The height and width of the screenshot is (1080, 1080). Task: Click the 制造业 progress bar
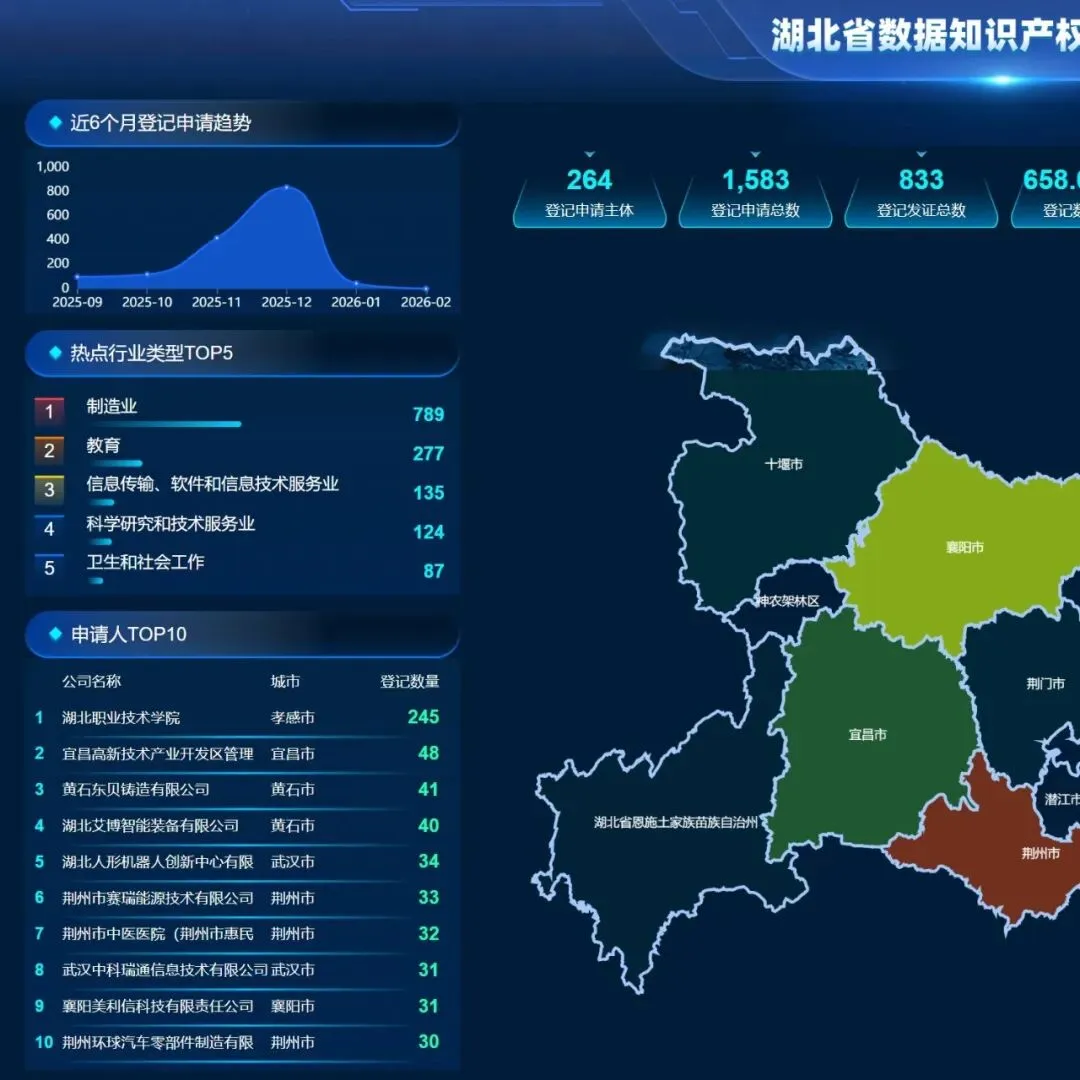click(164, 424)
